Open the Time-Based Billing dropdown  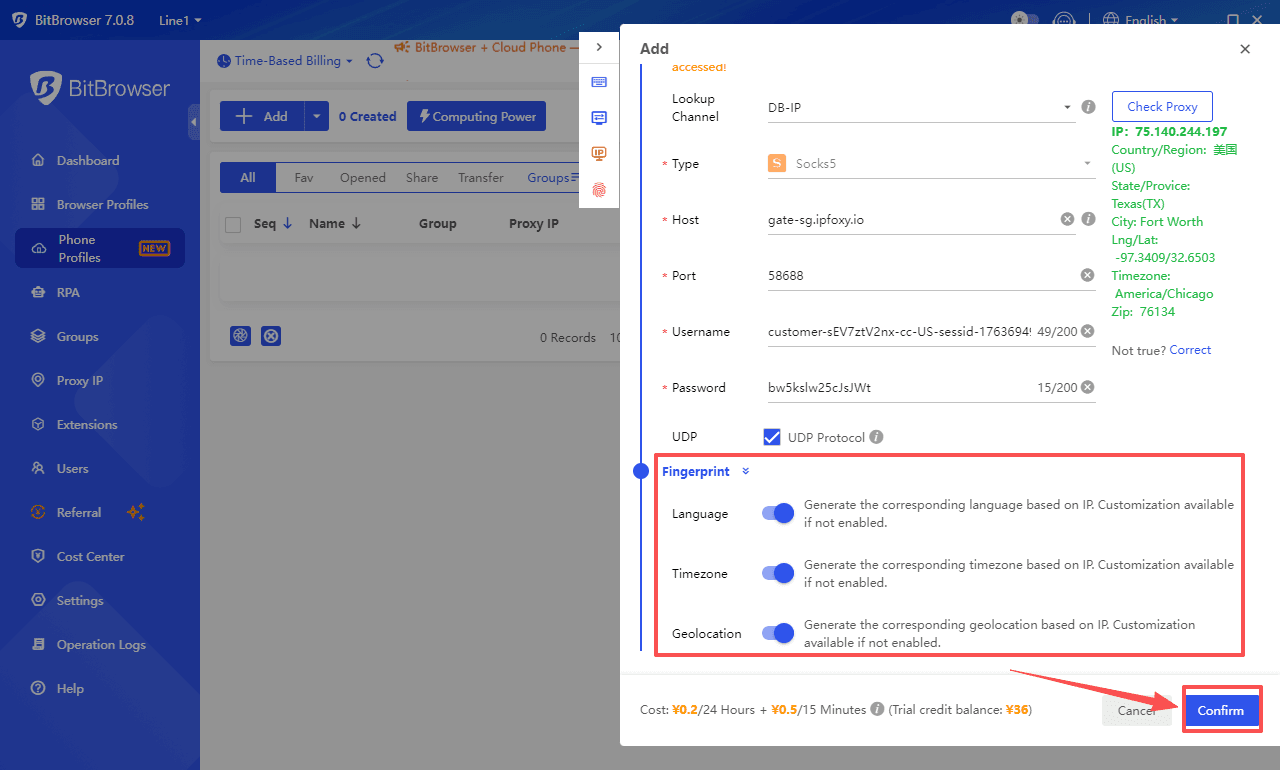285,61
